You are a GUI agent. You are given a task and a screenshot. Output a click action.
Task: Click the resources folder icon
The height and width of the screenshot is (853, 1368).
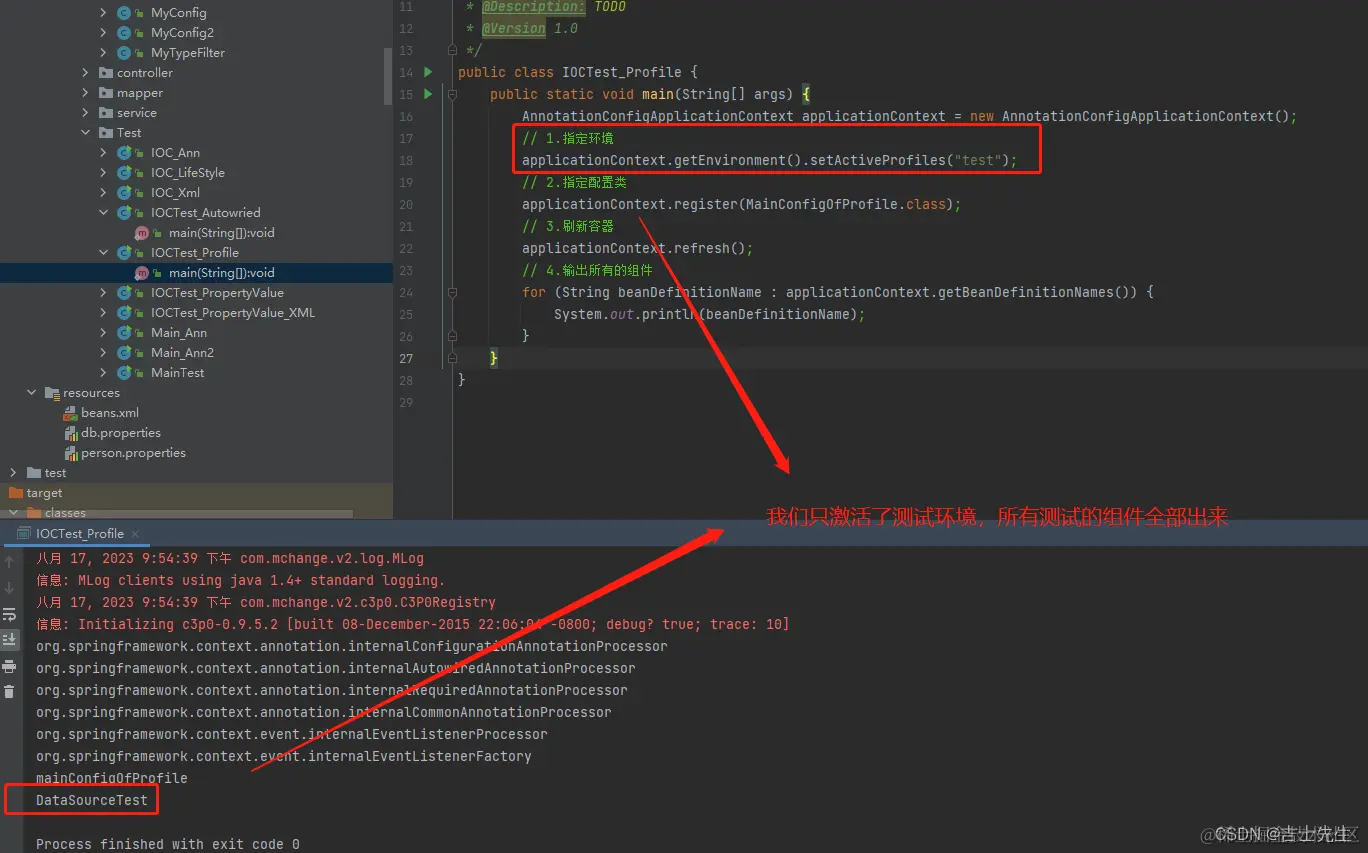[52, 393]
